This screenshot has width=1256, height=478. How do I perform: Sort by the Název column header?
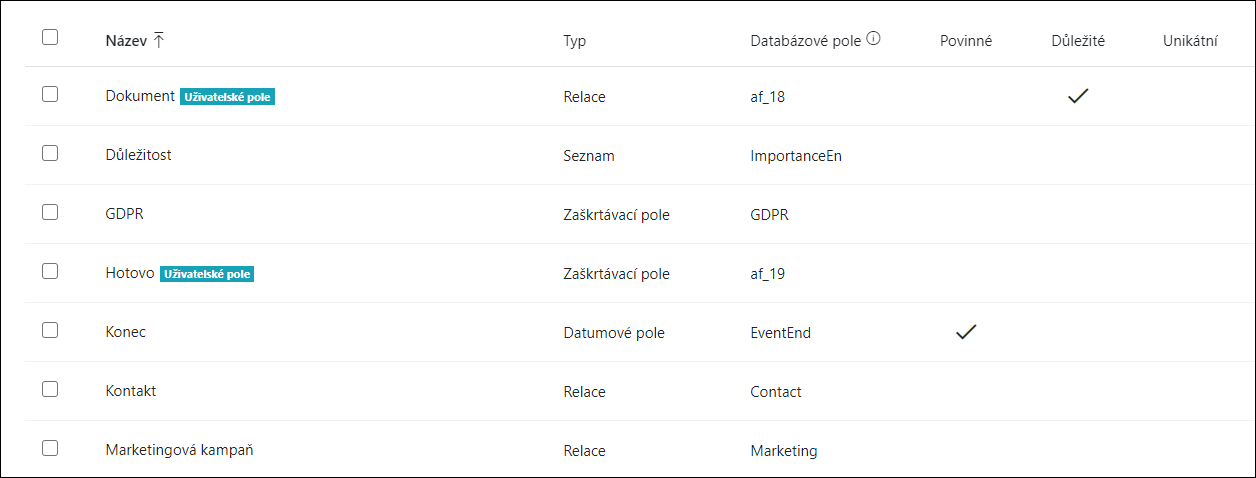click(x=126, y=41)
